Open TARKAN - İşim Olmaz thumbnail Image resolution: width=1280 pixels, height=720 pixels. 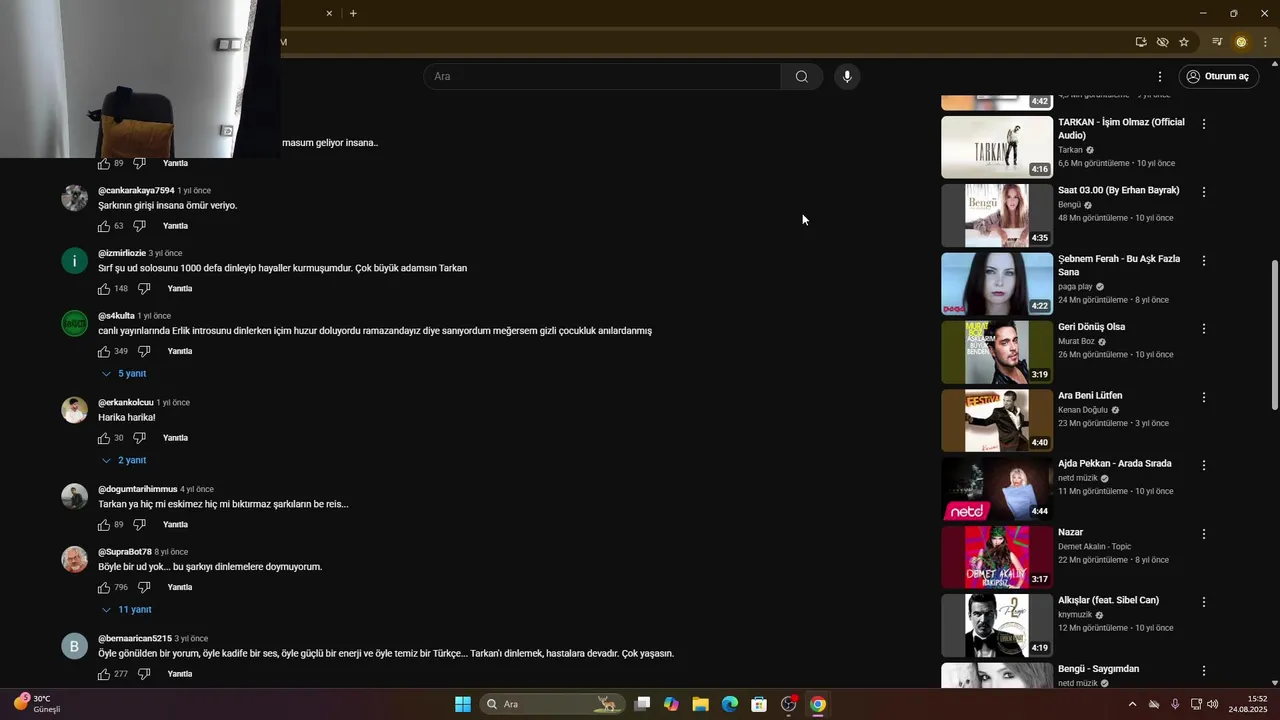[997, 147]
